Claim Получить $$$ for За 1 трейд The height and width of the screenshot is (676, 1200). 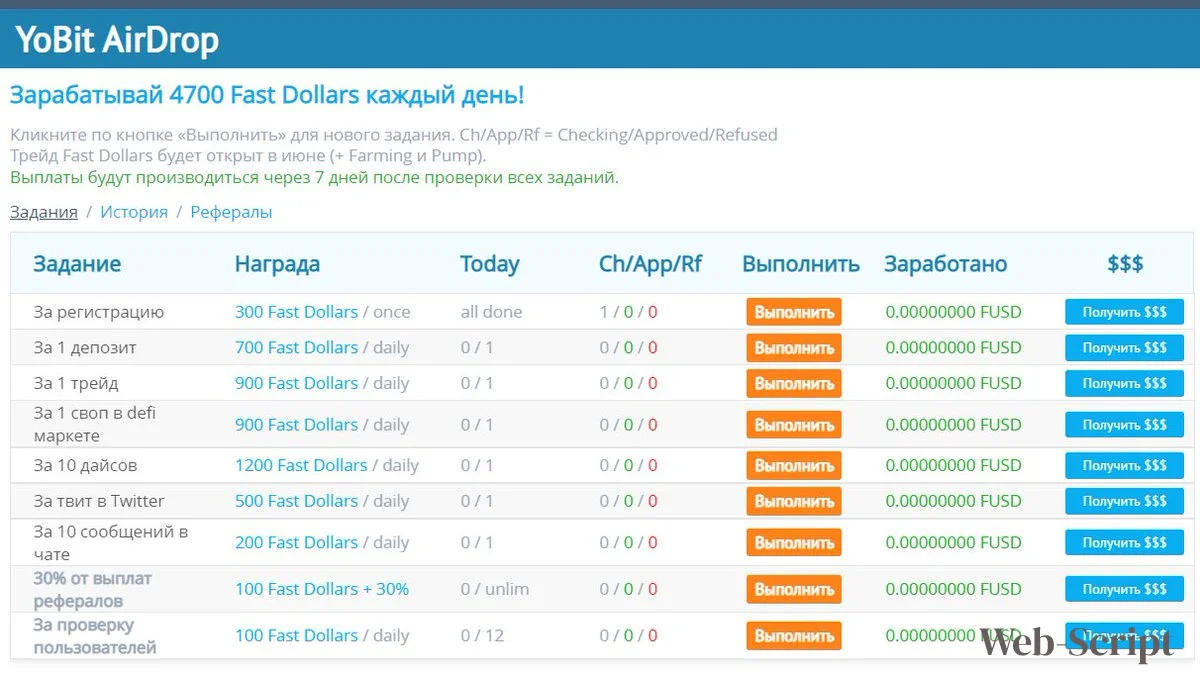tap(1124, 383)
